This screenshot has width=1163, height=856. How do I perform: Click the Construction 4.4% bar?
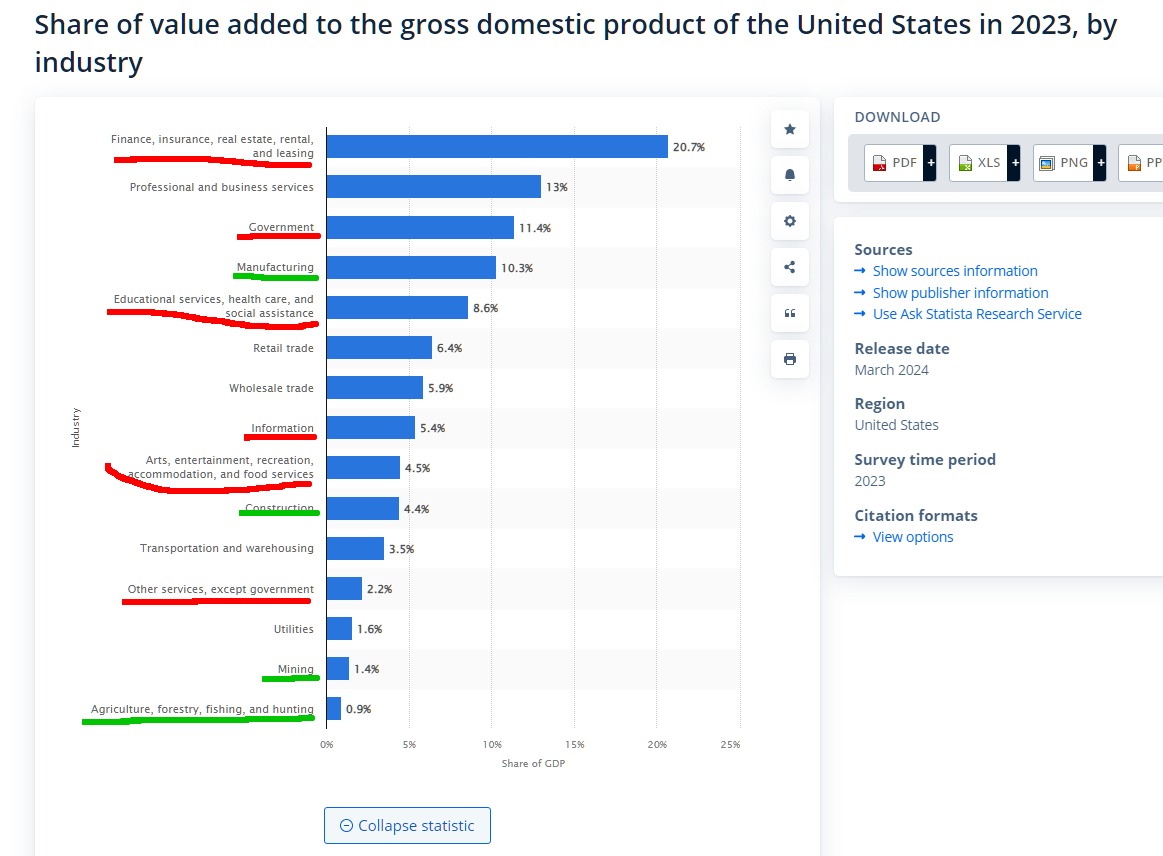click(x=363, y=509)
